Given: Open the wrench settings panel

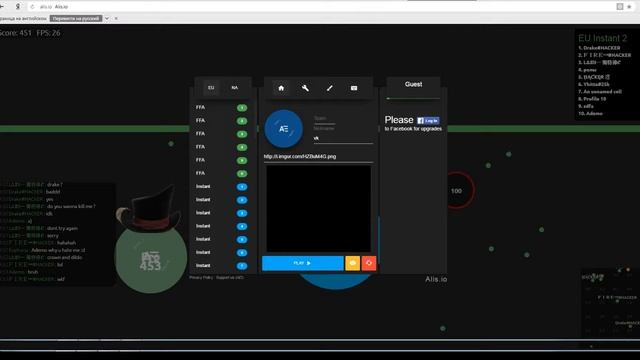Looking at the screenshot, I should point(305,88).
